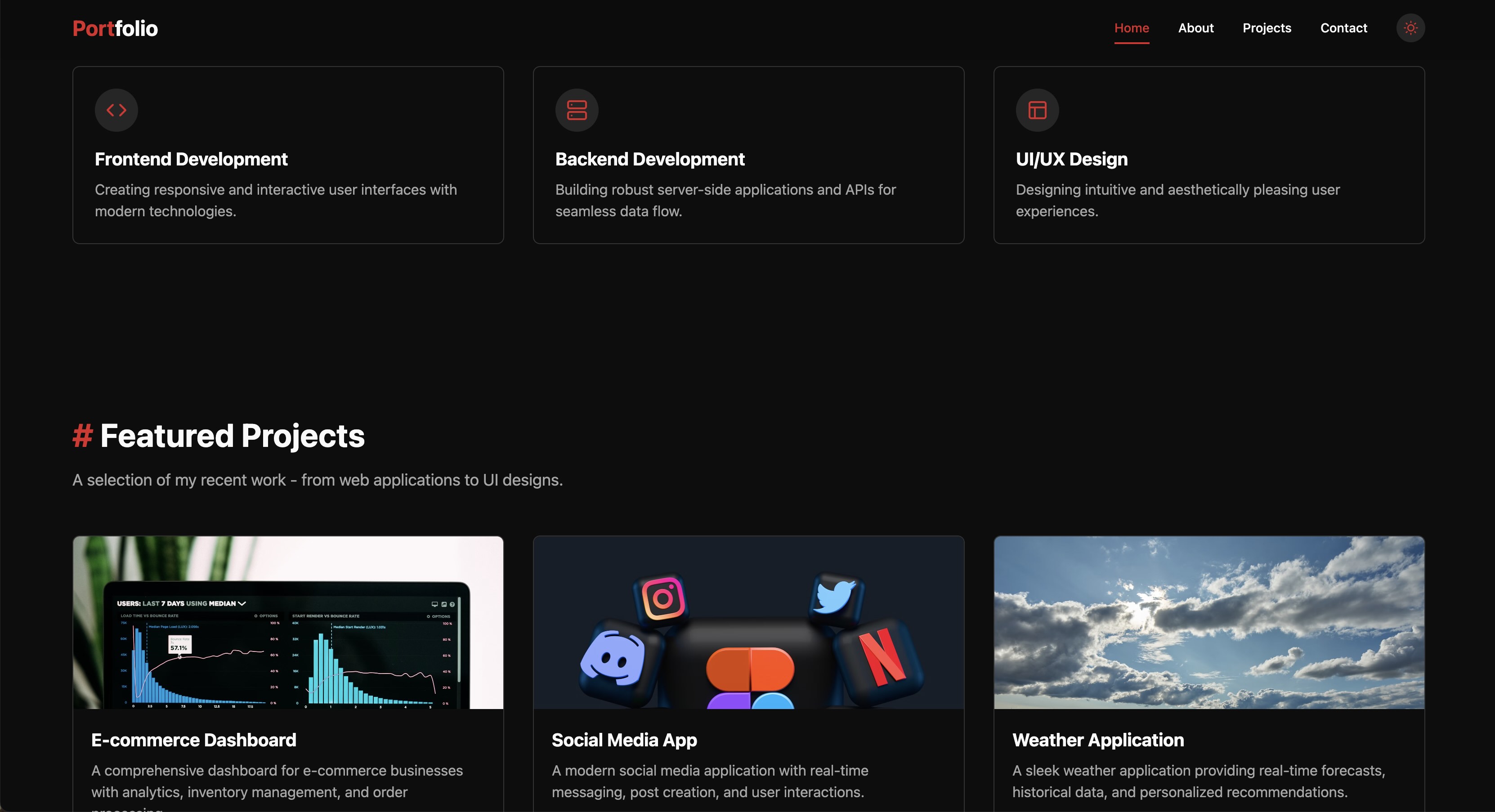
Task: Click 'Designing intuitive and aesthetically pleasing' description
Action: 1177,200
